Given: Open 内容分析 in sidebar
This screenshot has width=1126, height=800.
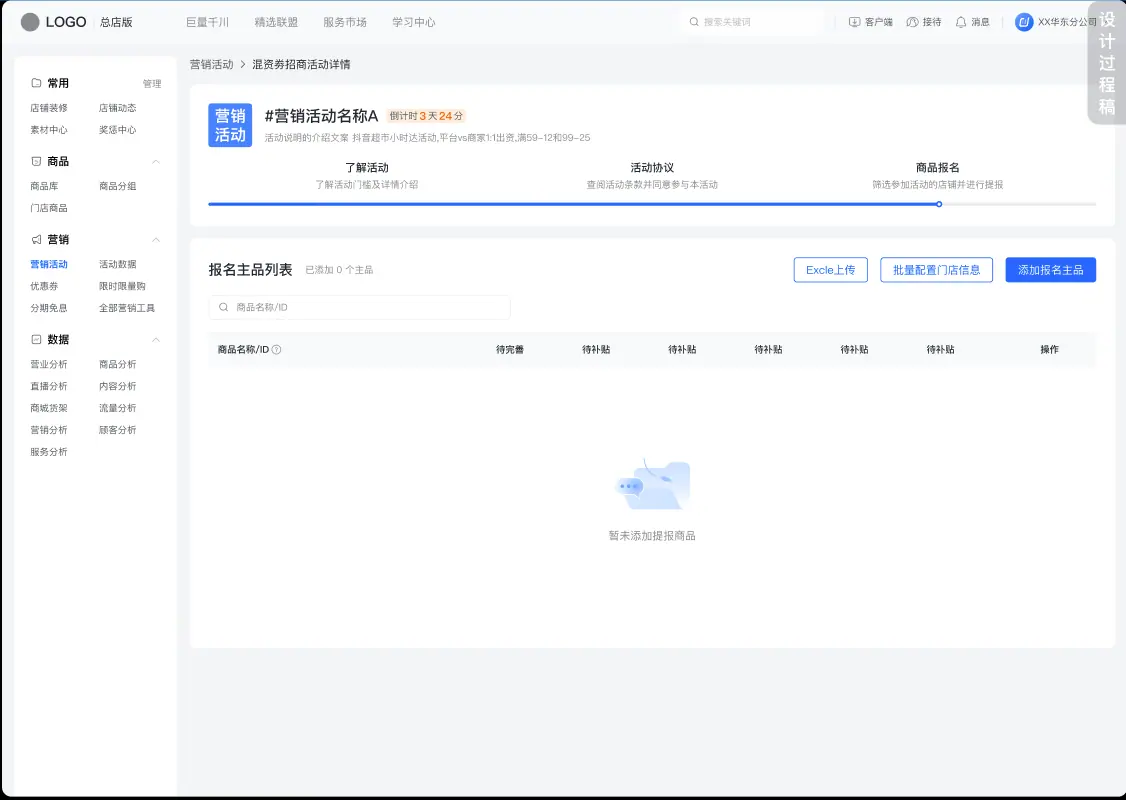Looking at the screenshot, I should point(118,386).
